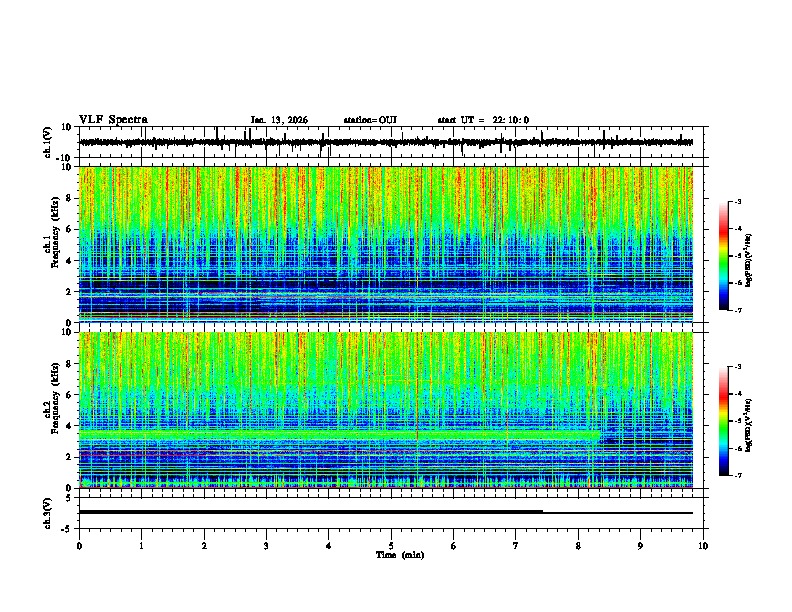Click the ch.1 "Frequency (kHz)" axis label

click(x=55, y=233)
